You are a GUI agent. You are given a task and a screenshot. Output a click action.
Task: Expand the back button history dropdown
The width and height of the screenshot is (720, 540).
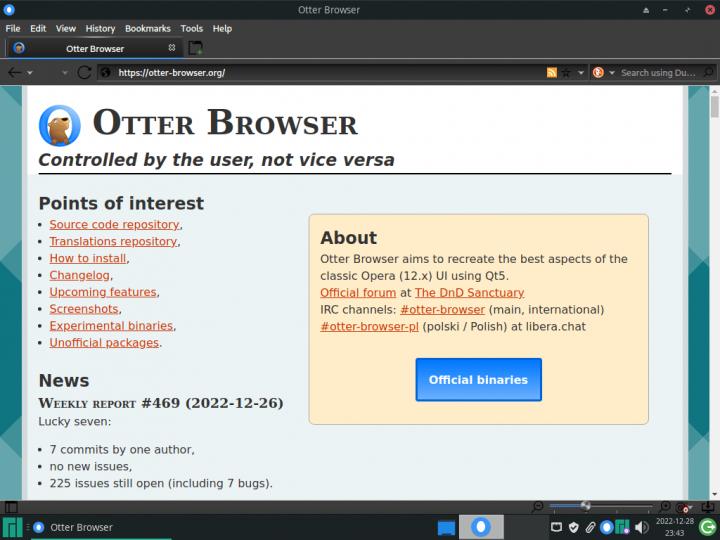(x=30, y=72)
